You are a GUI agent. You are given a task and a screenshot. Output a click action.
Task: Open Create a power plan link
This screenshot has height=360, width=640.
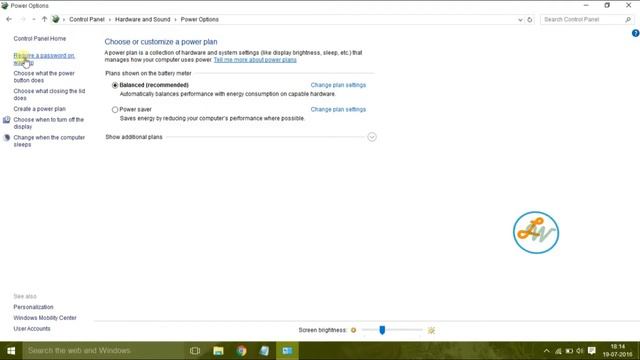pyautogui.click(x=40, y=109)
